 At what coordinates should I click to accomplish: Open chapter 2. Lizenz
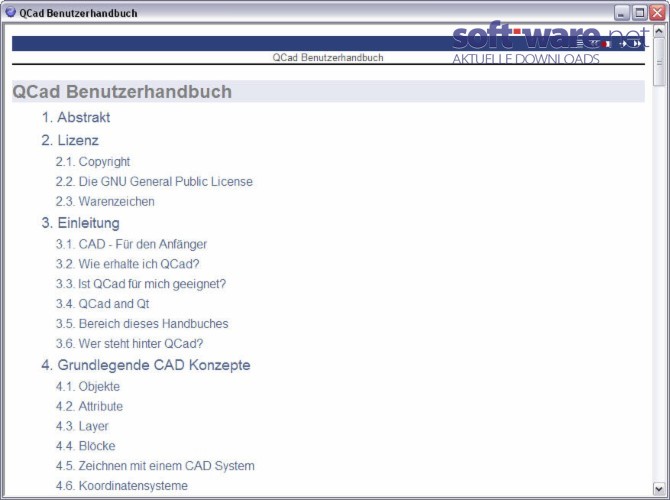[x=70, y=140]
